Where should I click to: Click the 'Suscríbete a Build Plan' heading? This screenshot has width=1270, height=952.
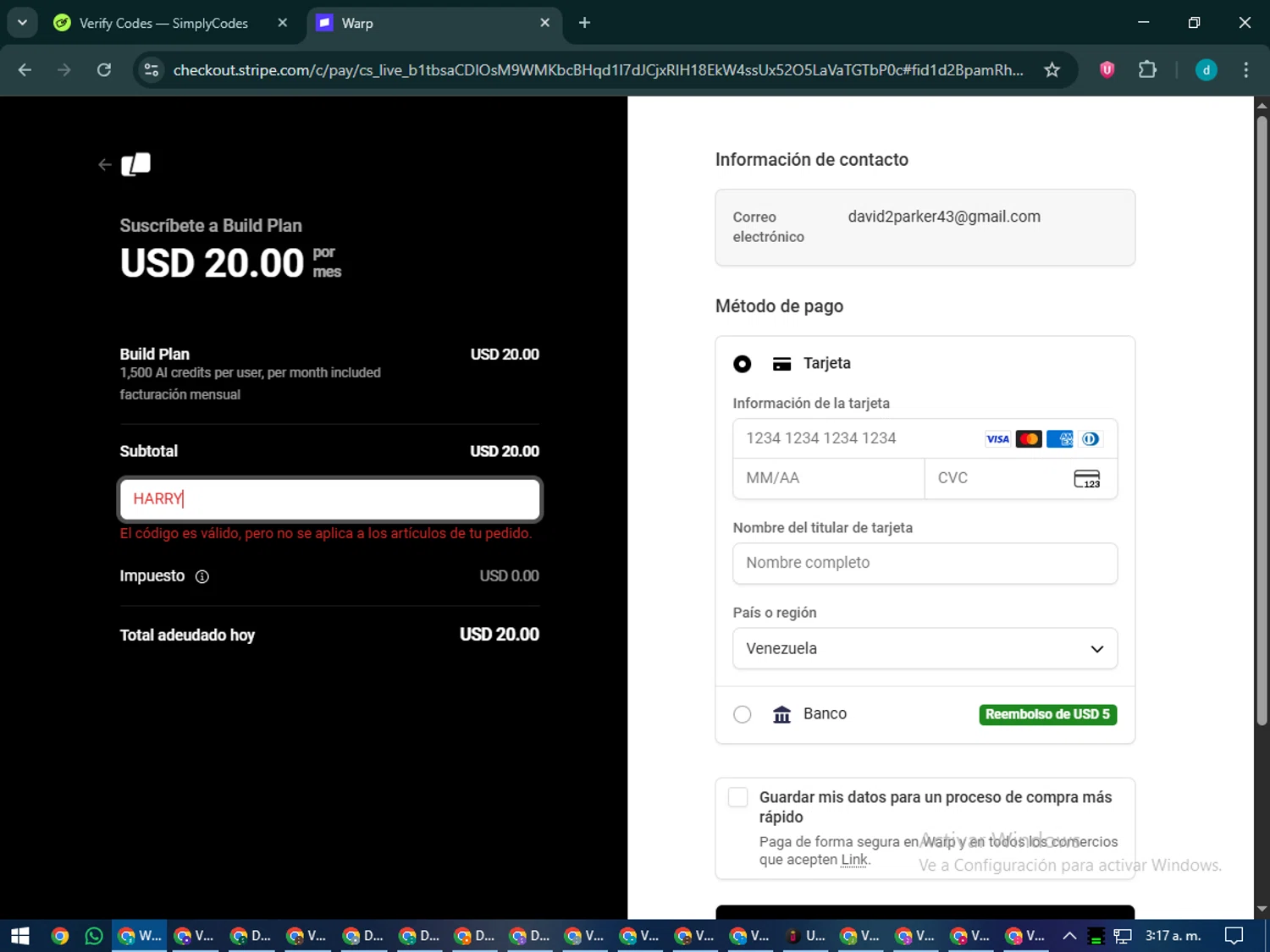point(211,226)
